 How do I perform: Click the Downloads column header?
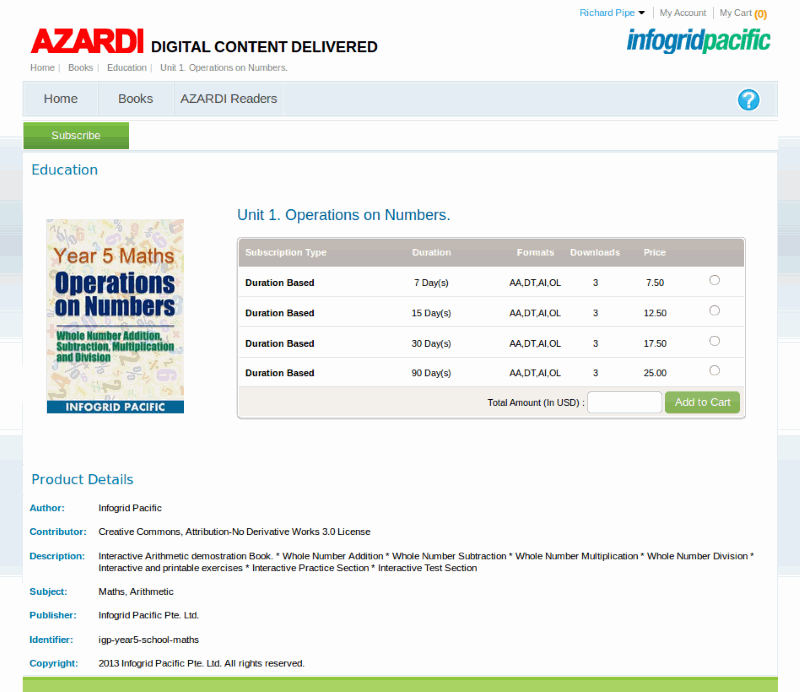coord(595,253)
